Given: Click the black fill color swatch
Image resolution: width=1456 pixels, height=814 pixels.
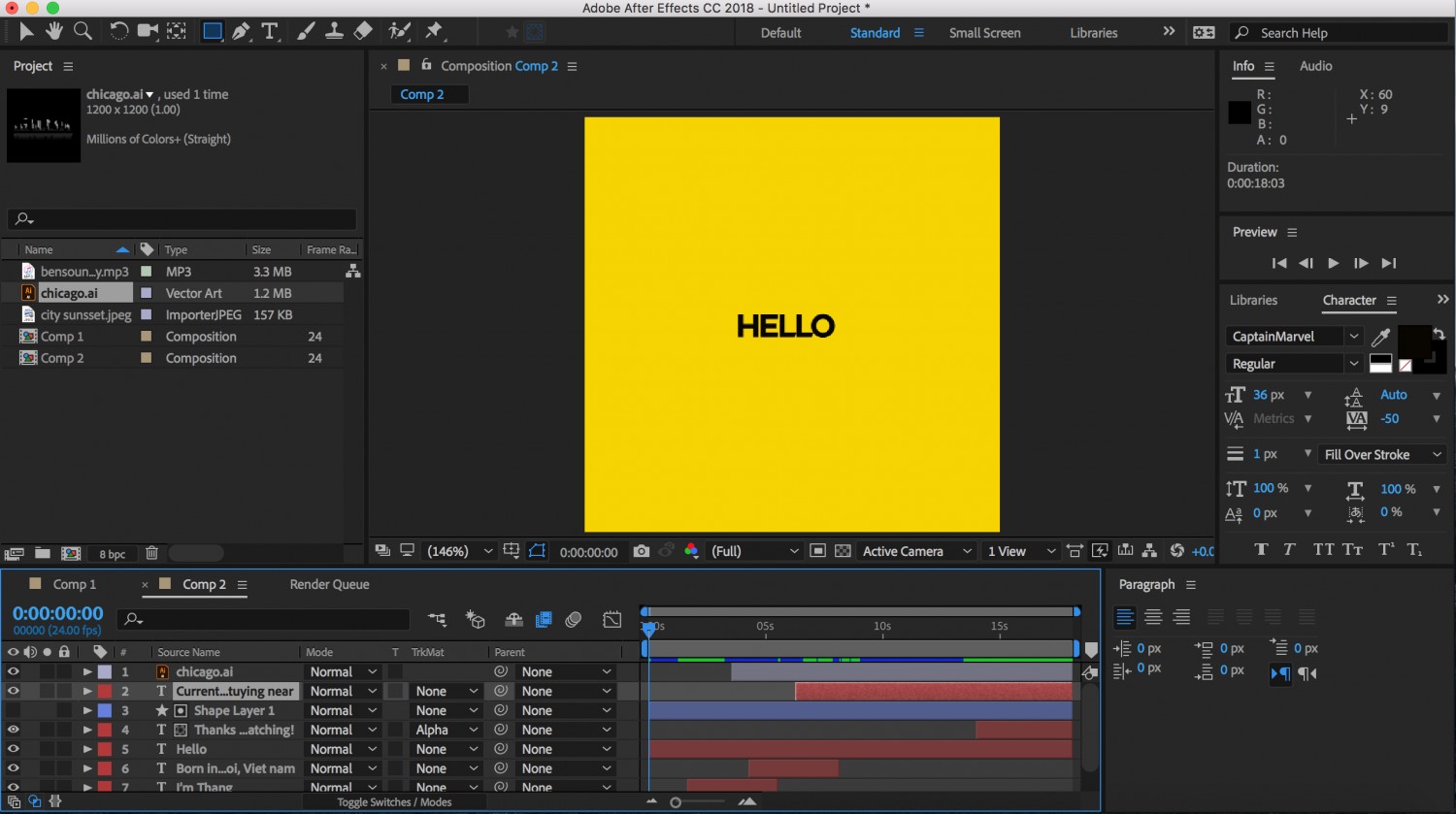Looking at the screenshot, I should click(x=1413, y=342).
